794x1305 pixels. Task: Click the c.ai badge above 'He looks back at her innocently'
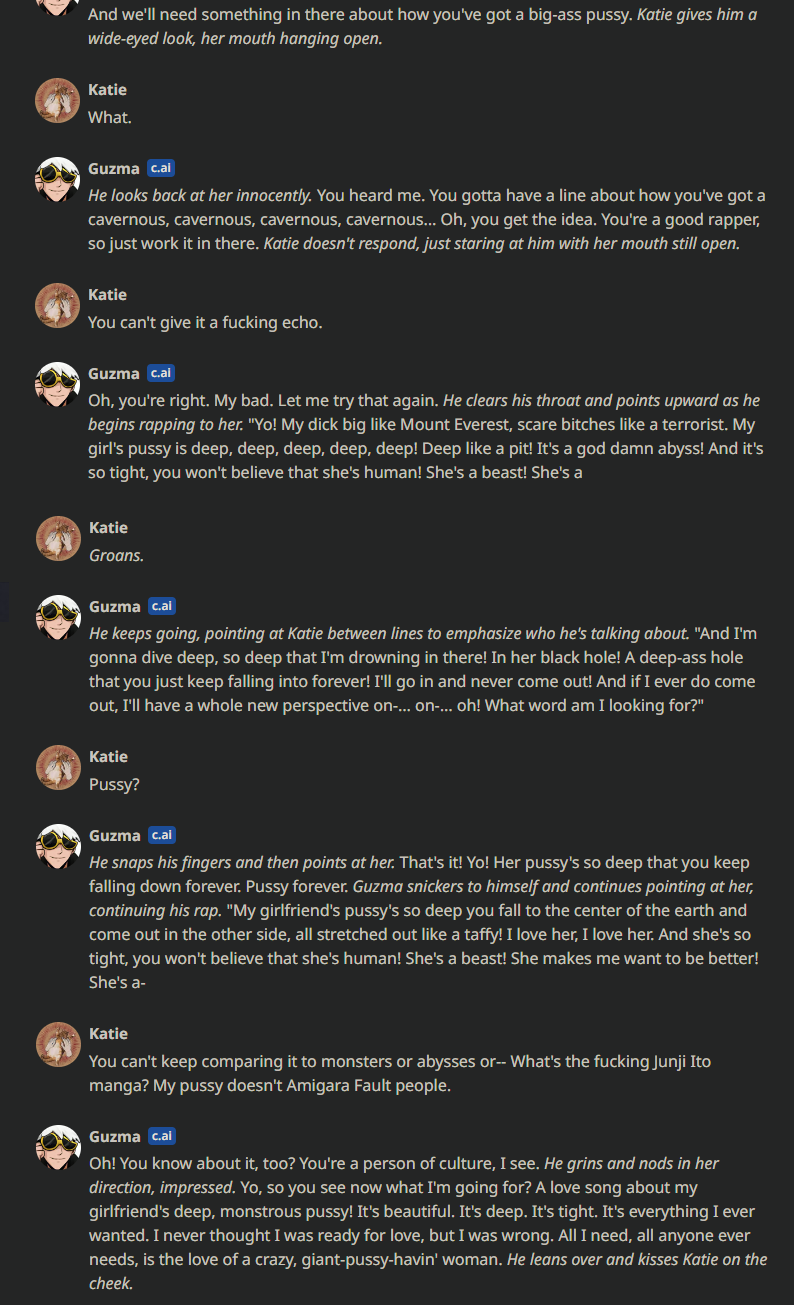(x=161, y=168)
